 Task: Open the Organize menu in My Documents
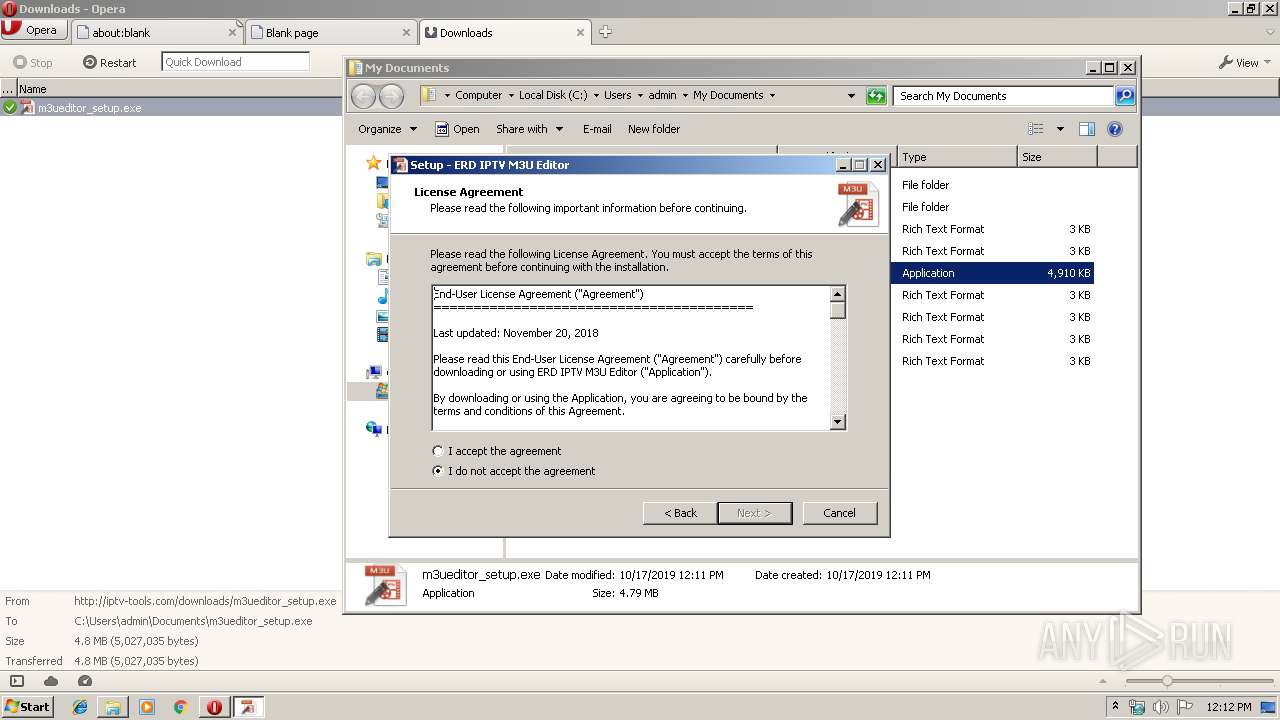coord(387,129)
